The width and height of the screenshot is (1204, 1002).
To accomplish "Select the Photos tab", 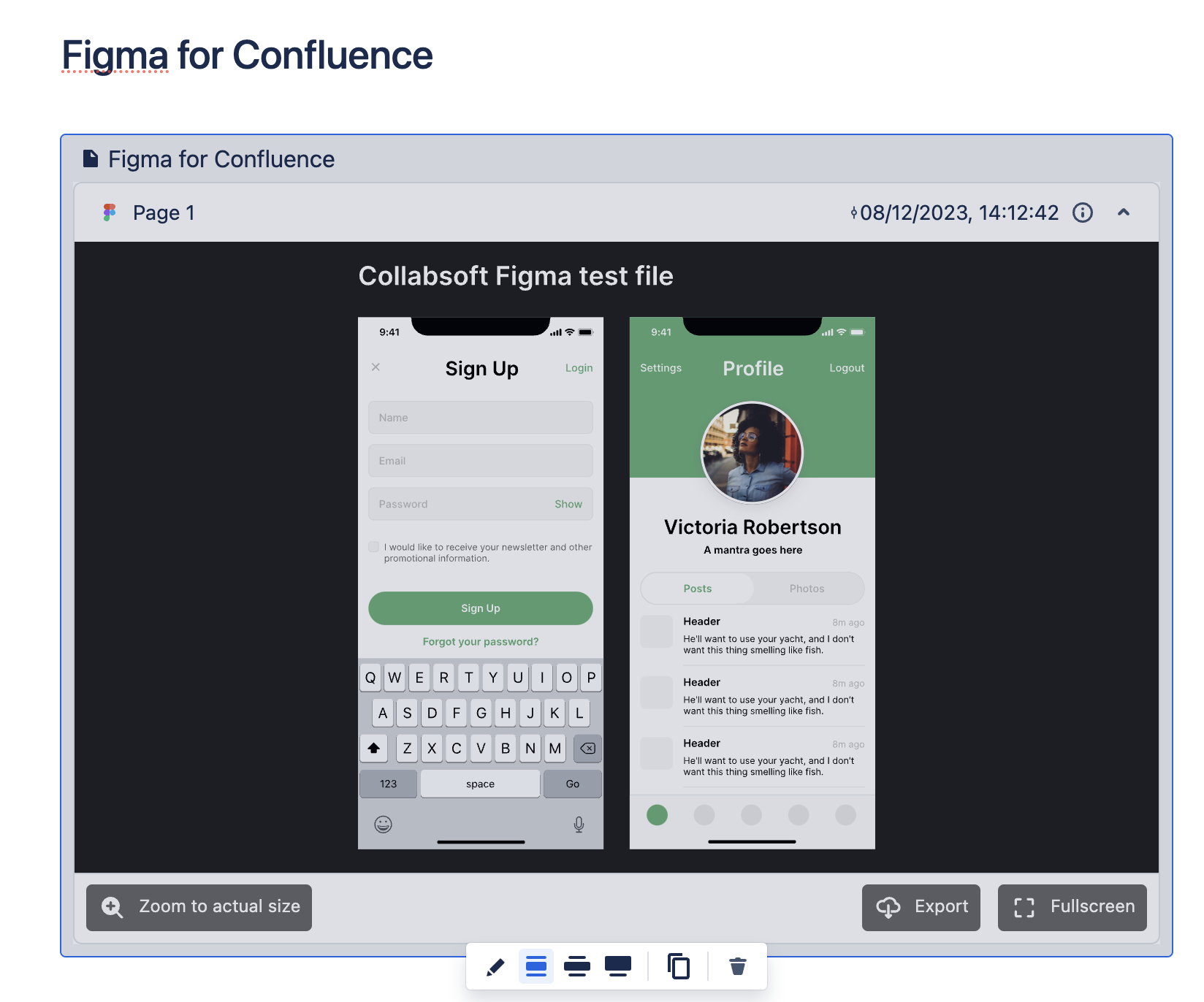I will tap(807, 589).
